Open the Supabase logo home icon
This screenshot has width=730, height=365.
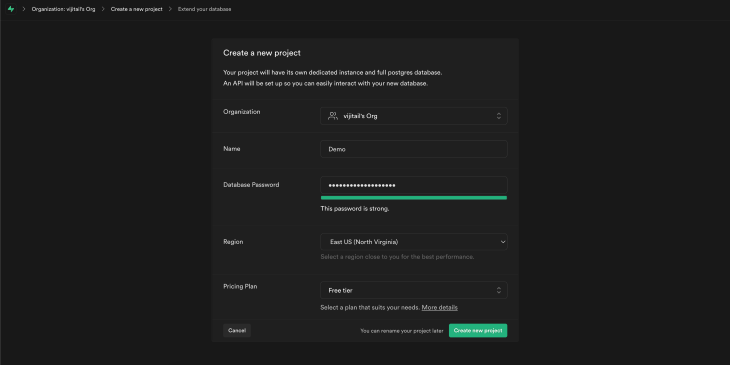(x=11, y=9)
